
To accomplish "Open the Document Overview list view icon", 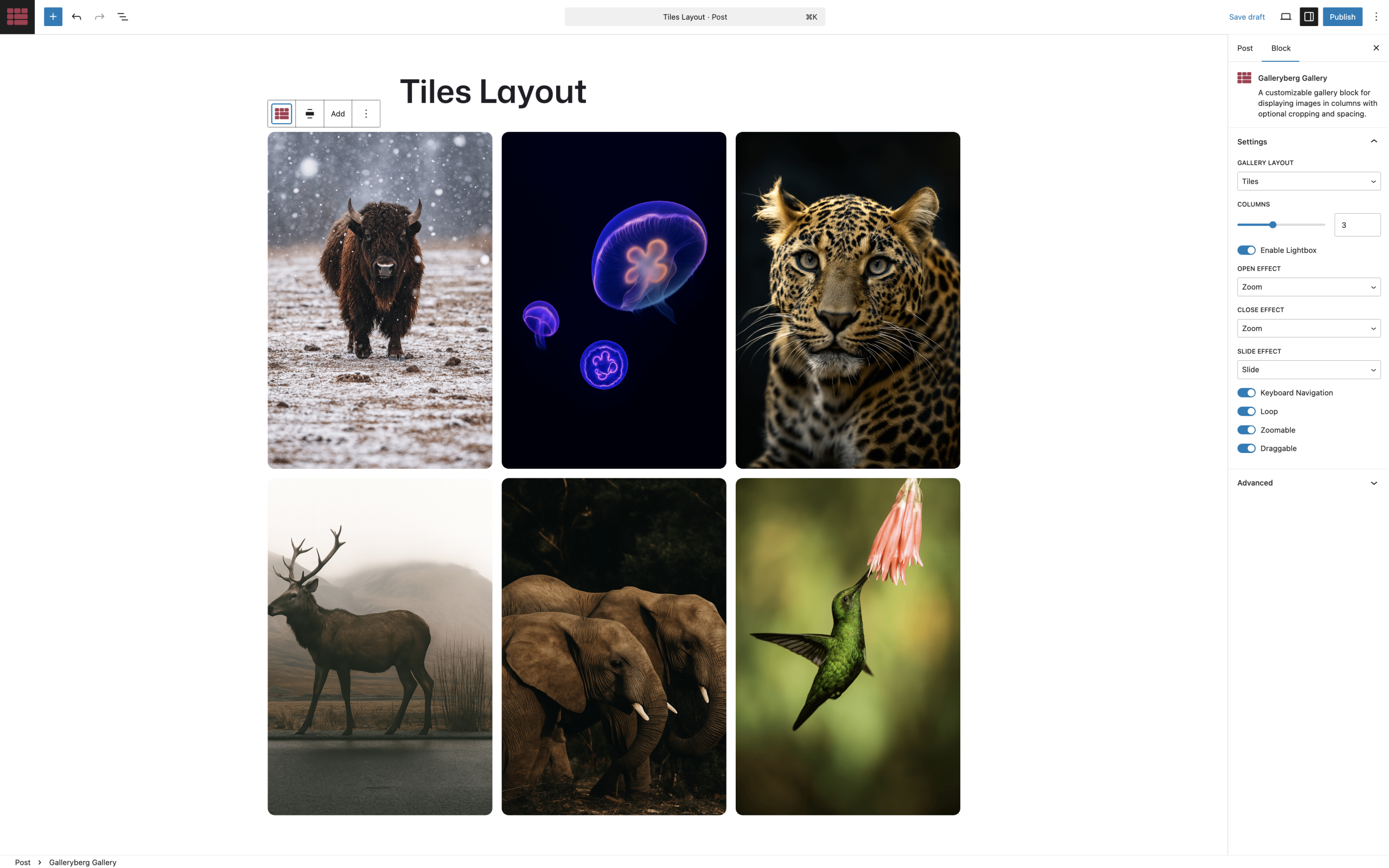I will tap(122, 17).
